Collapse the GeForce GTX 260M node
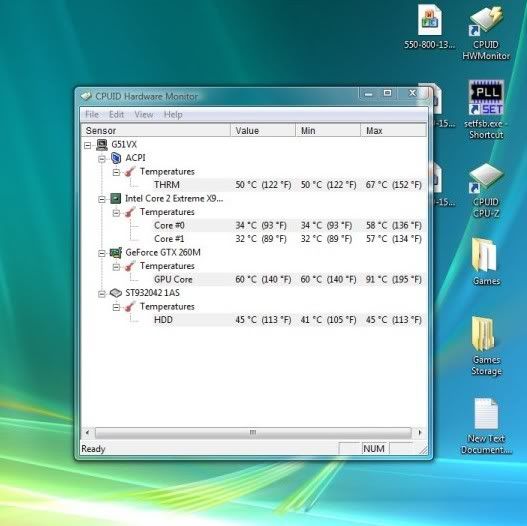527x526 pixels. click(102, 253)
